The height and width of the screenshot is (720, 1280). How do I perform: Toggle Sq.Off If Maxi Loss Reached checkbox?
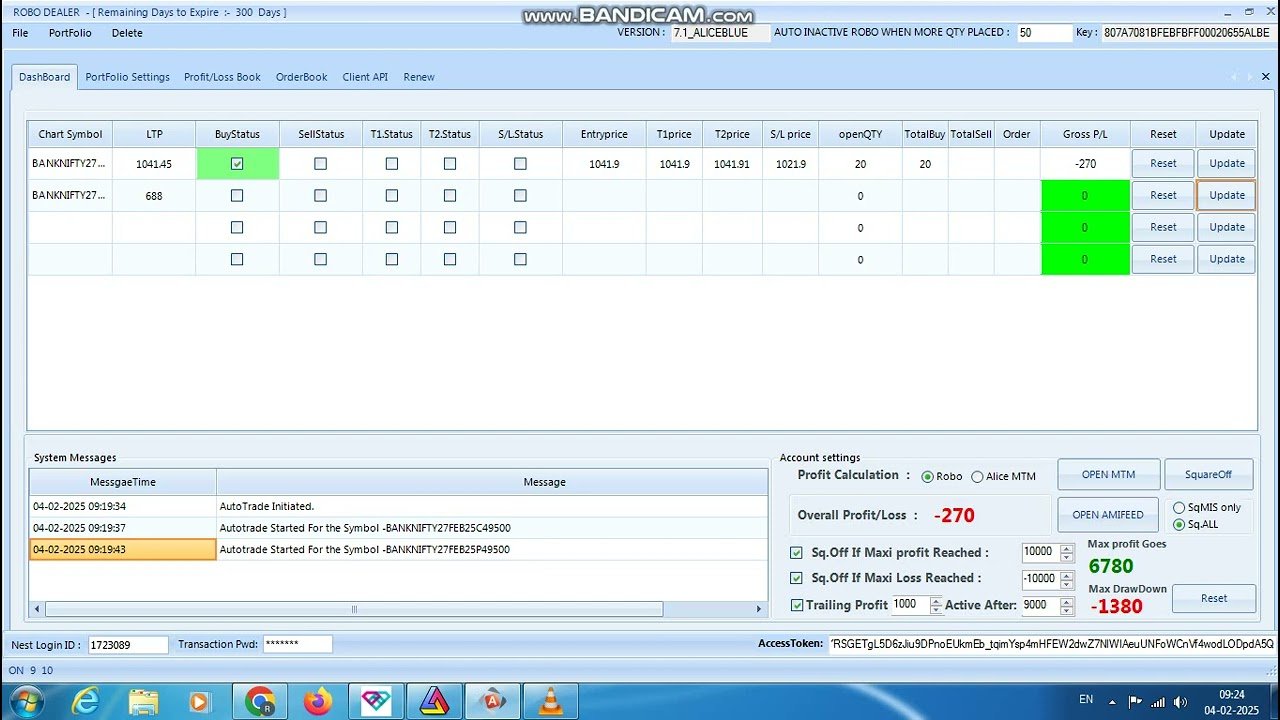point(796,578)
